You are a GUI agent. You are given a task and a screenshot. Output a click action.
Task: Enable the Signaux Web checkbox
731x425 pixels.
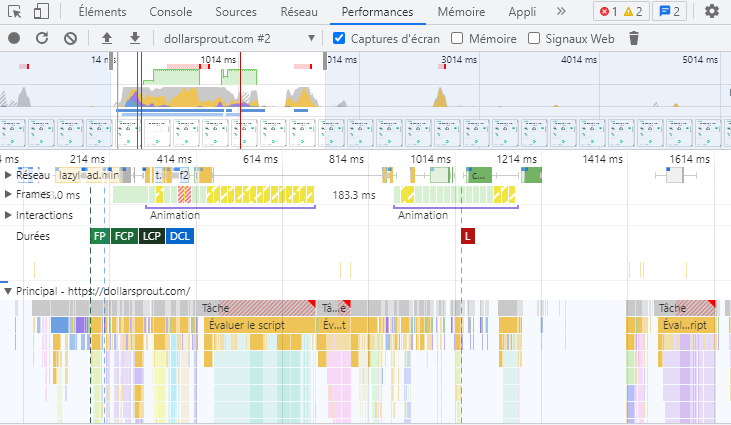point(535,38)
